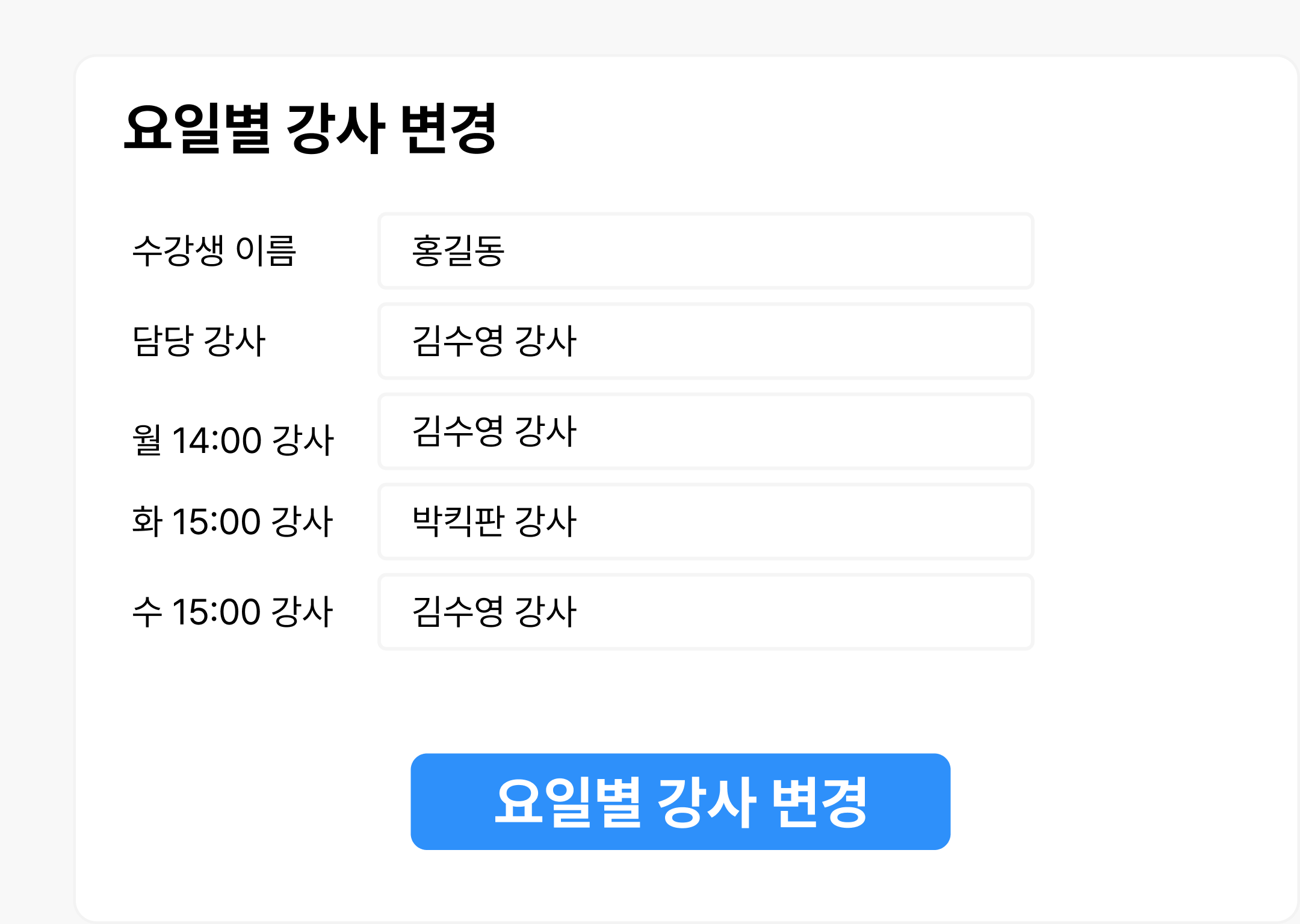Click 김수영 강사 in the Wednesday 15:00 field

click(x=494, y=611)
